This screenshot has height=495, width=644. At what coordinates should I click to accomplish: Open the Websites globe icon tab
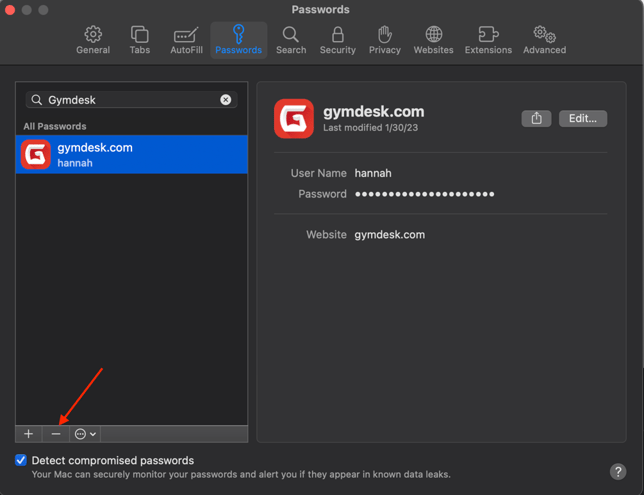[x=433, y=40]
